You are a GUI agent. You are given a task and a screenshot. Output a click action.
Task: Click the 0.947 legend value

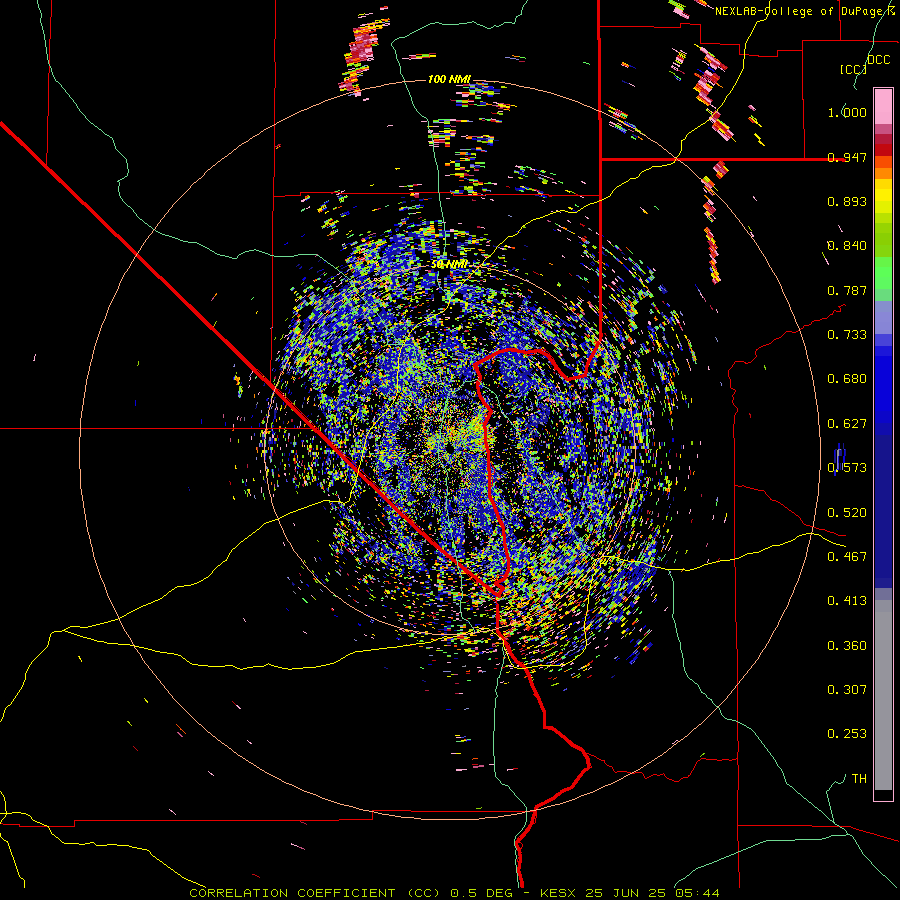[x=847, y=157]
